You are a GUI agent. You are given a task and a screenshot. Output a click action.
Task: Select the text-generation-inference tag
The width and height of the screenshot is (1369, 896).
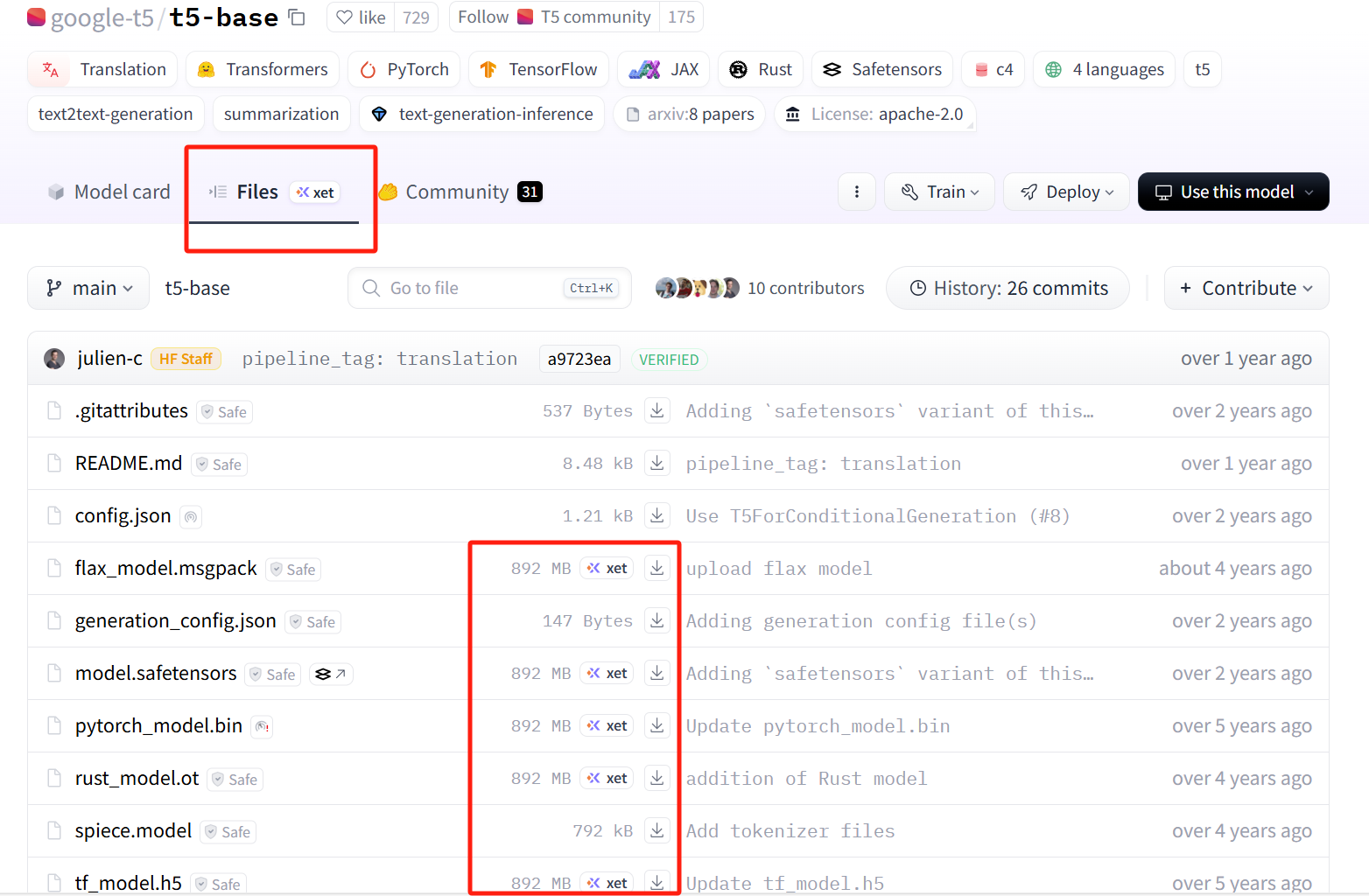(x=481, y=114)
